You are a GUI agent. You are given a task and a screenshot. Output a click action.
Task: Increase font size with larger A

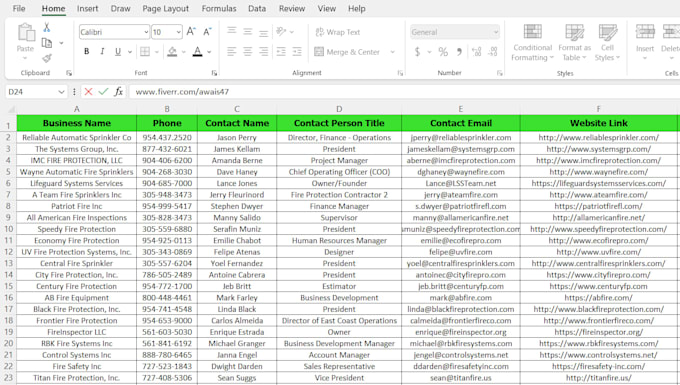[x=191, y=32]
